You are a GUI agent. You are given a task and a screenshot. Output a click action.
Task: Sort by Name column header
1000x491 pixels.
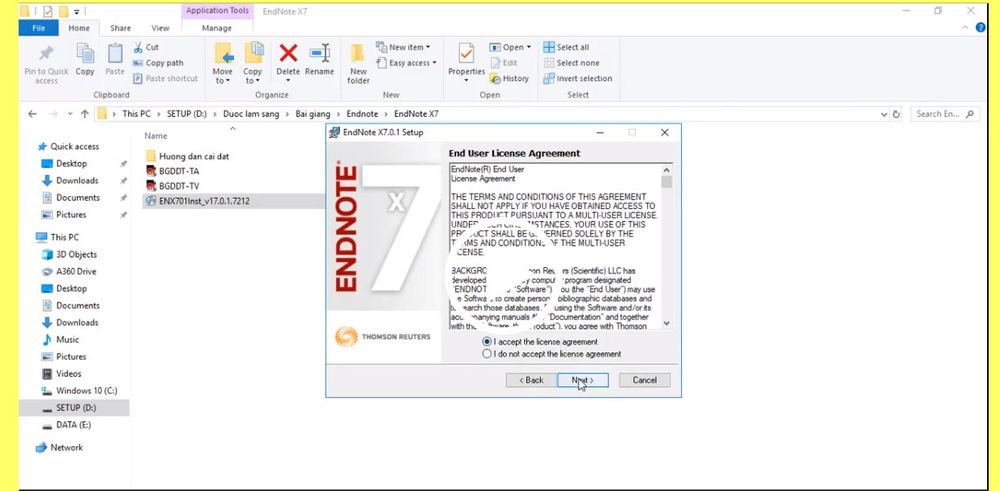[x=156, y=136]
